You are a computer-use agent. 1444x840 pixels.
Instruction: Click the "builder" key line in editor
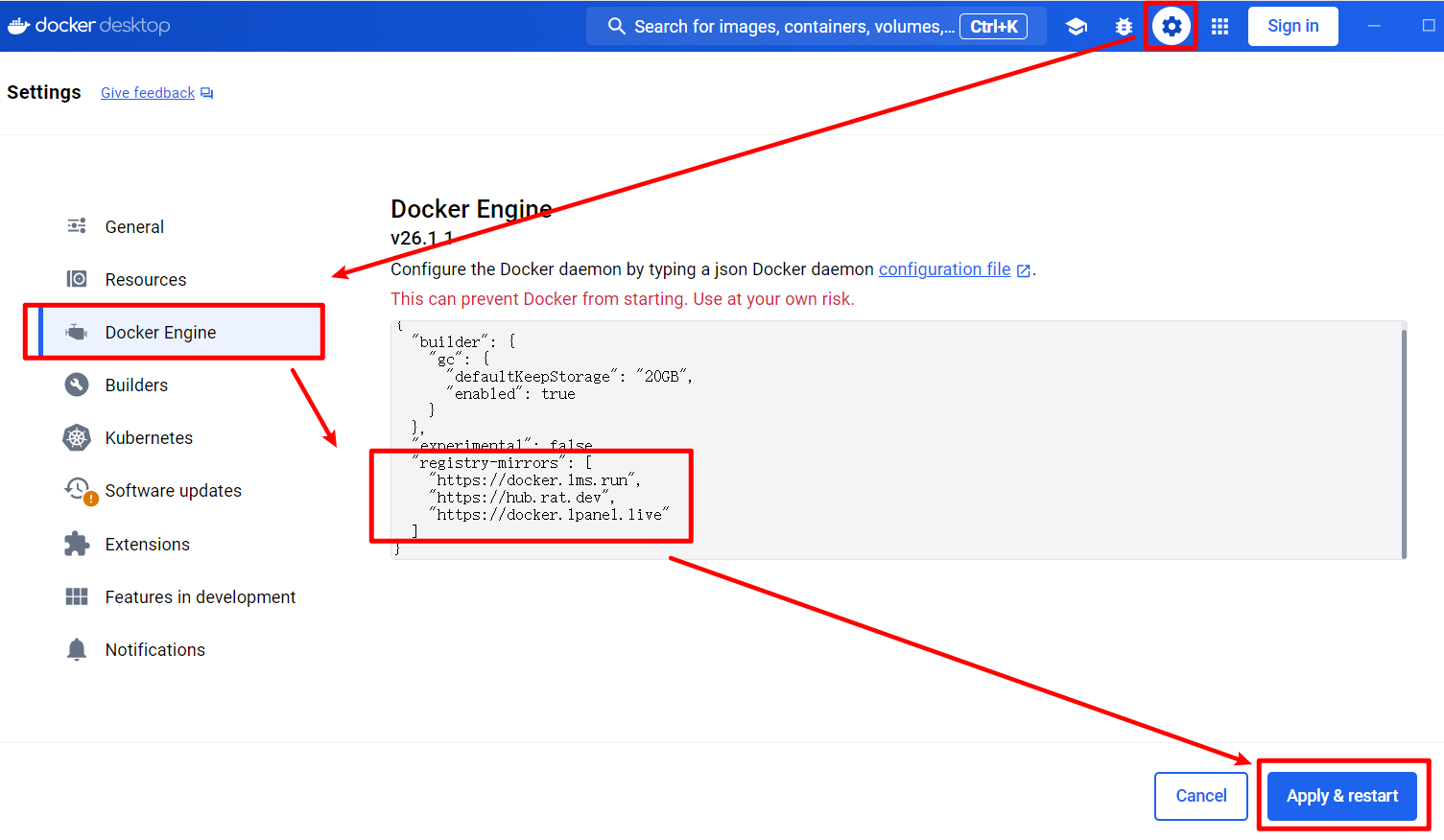463,342
